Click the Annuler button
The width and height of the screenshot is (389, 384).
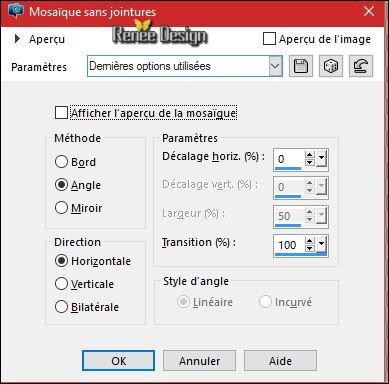(199, 360)
